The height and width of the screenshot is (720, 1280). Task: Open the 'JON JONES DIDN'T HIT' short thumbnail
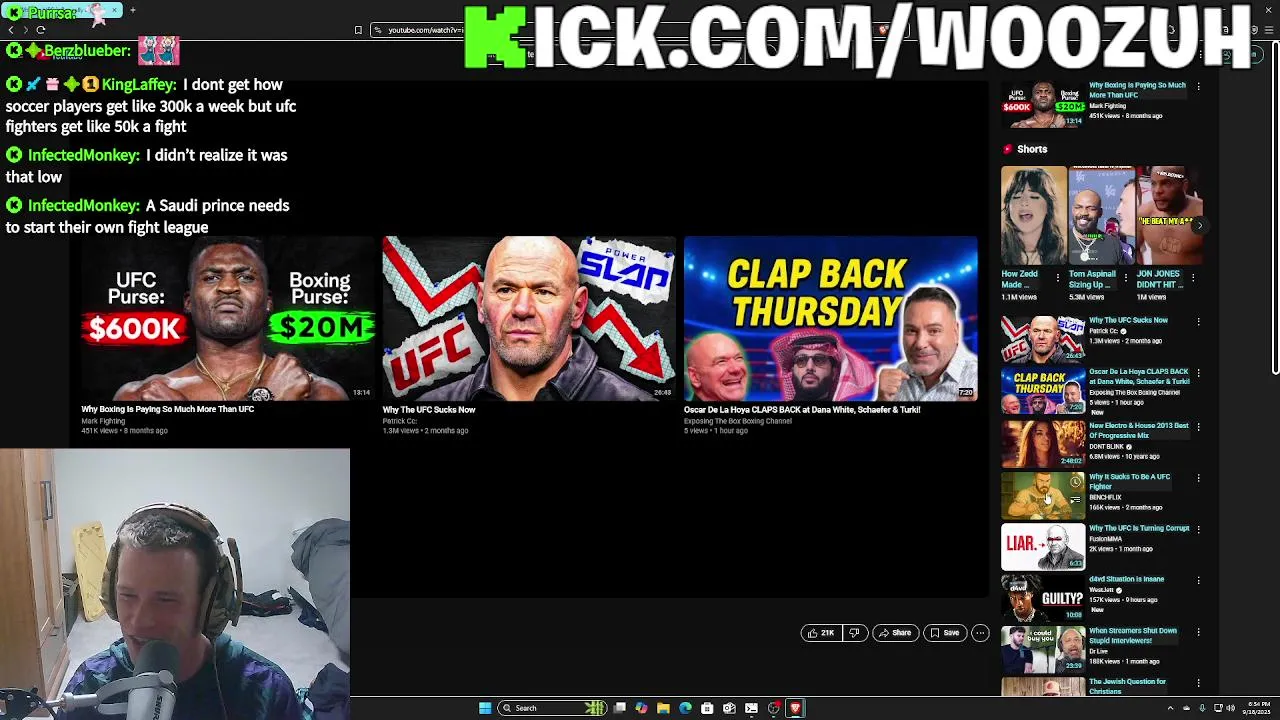click(x=1169, y=216)
